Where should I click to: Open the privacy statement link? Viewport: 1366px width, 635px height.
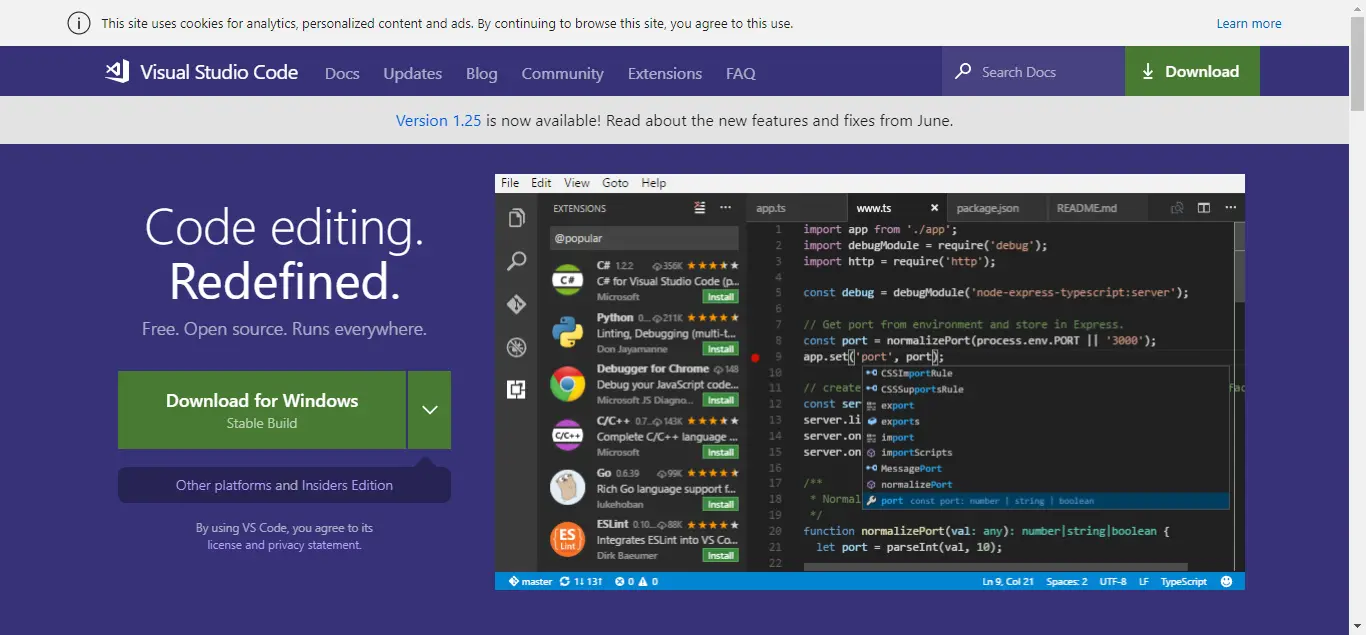(x=314, y=545)
